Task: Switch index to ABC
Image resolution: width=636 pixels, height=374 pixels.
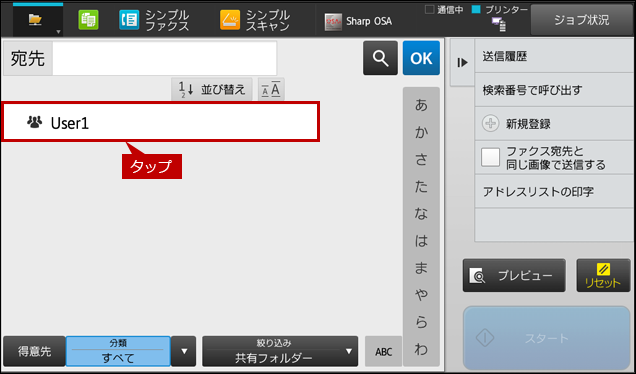Action: pos(383,351)
